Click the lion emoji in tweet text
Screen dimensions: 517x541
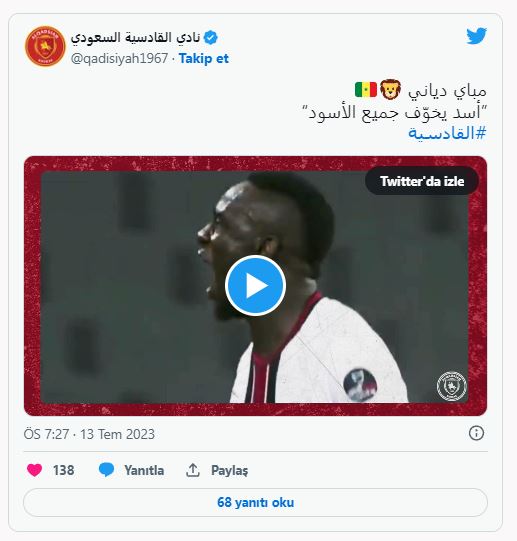(390, 90)
